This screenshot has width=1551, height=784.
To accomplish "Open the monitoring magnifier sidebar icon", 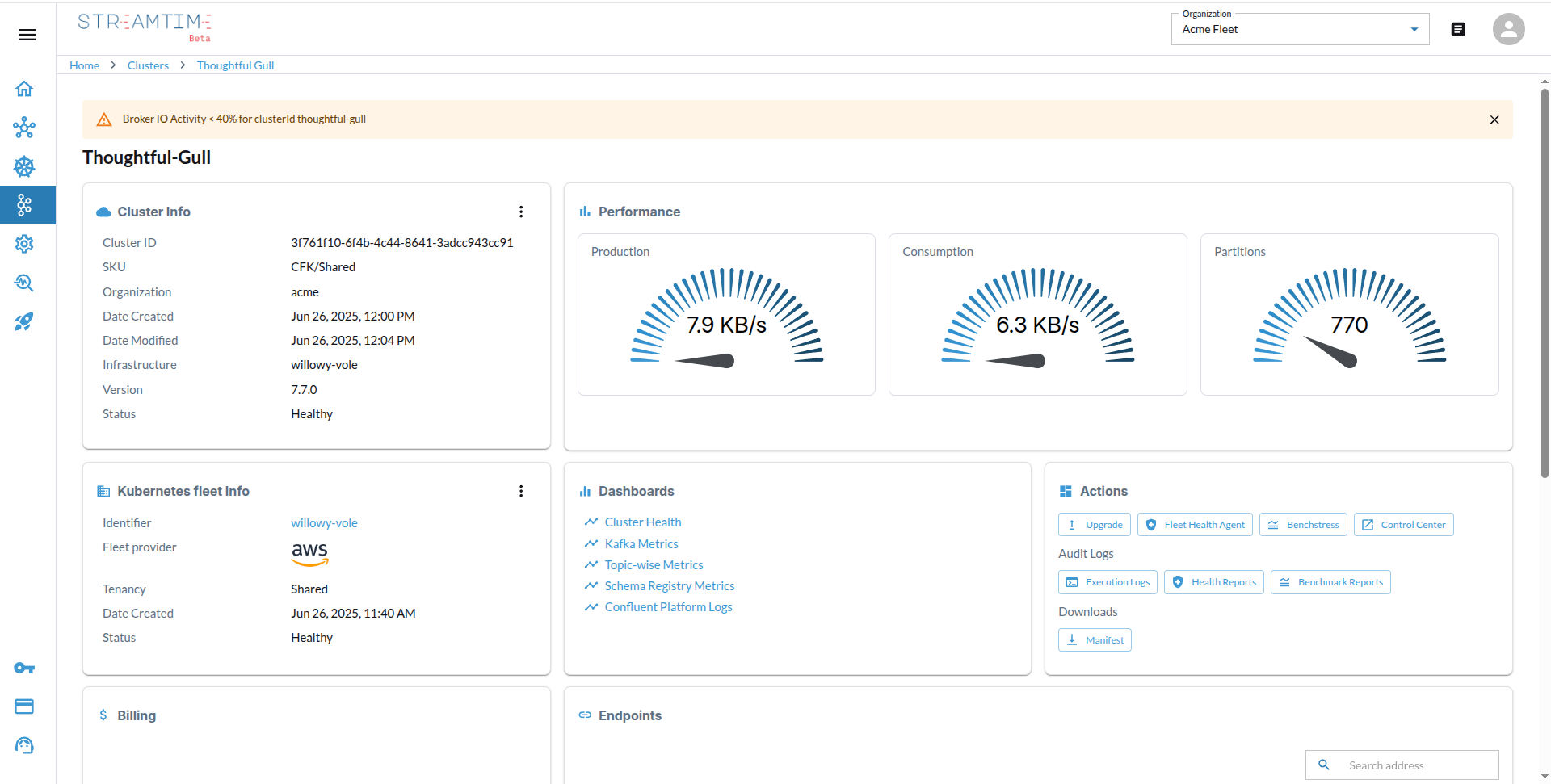I will 24,283.
